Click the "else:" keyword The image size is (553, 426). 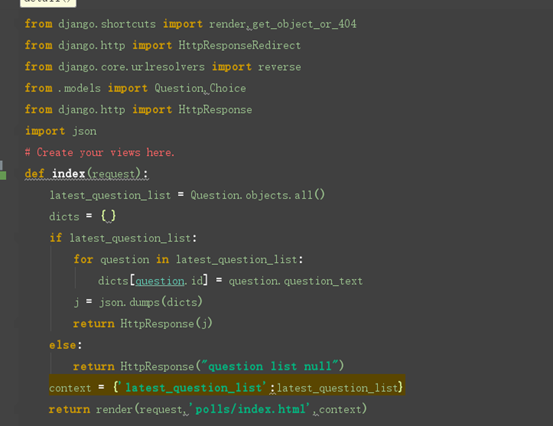pos(66,345)
